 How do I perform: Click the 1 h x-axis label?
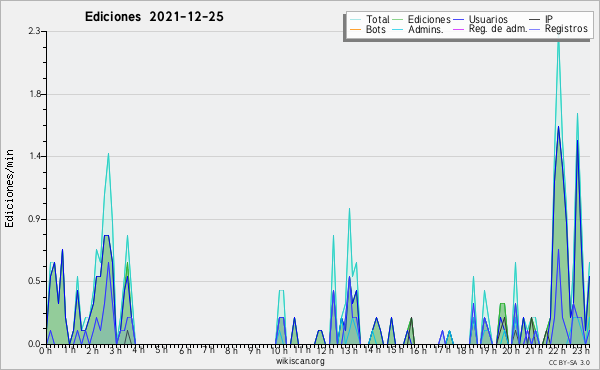pyautogui.click(x=69, y=350)
